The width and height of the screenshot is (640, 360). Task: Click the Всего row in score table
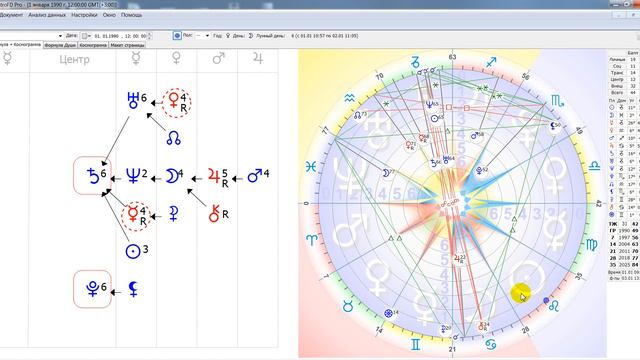624,93
